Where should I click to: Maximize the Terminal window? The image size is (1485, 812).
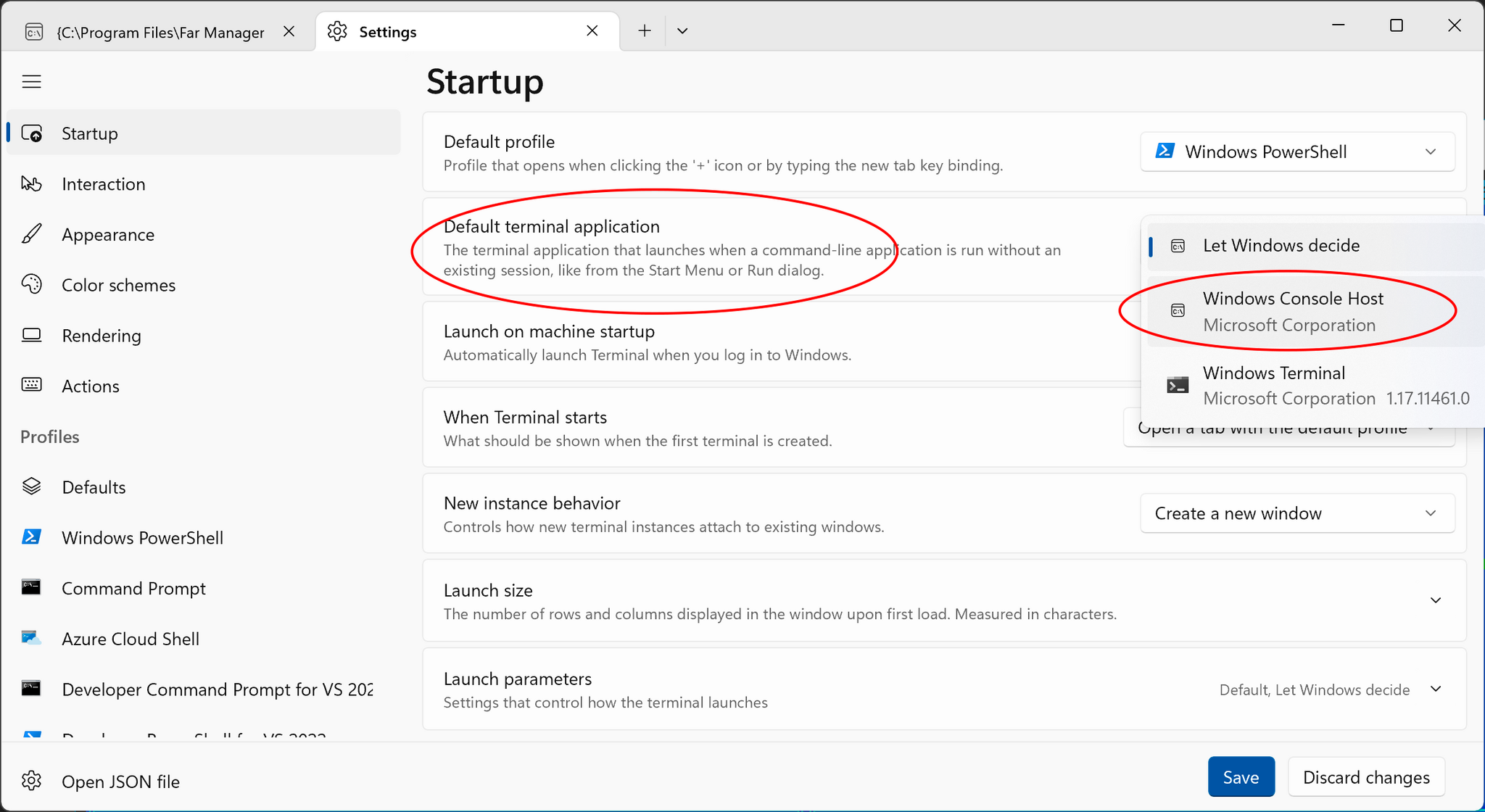pos(1396,25)
